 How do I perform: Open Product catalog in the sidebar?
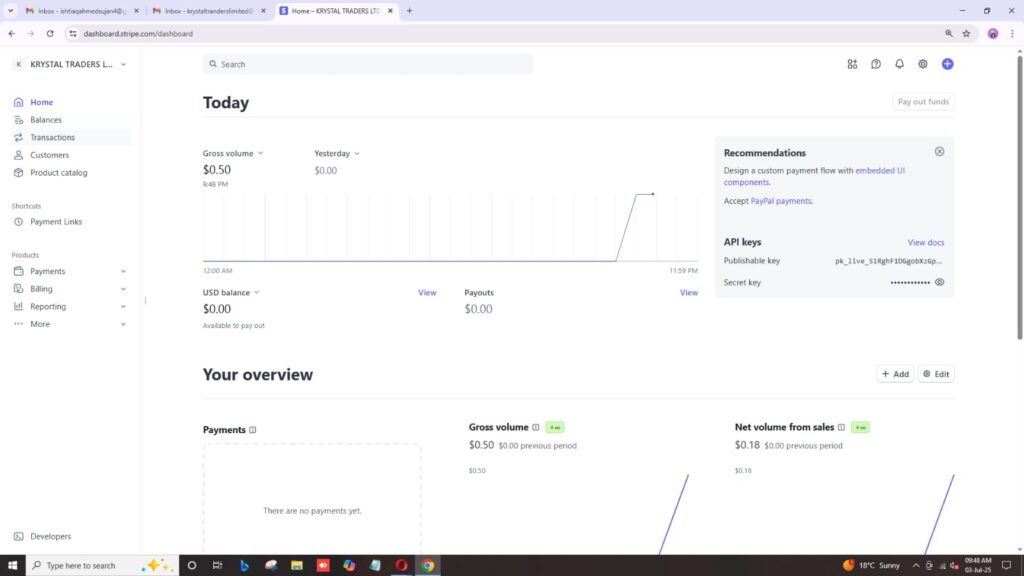(58, 173)
